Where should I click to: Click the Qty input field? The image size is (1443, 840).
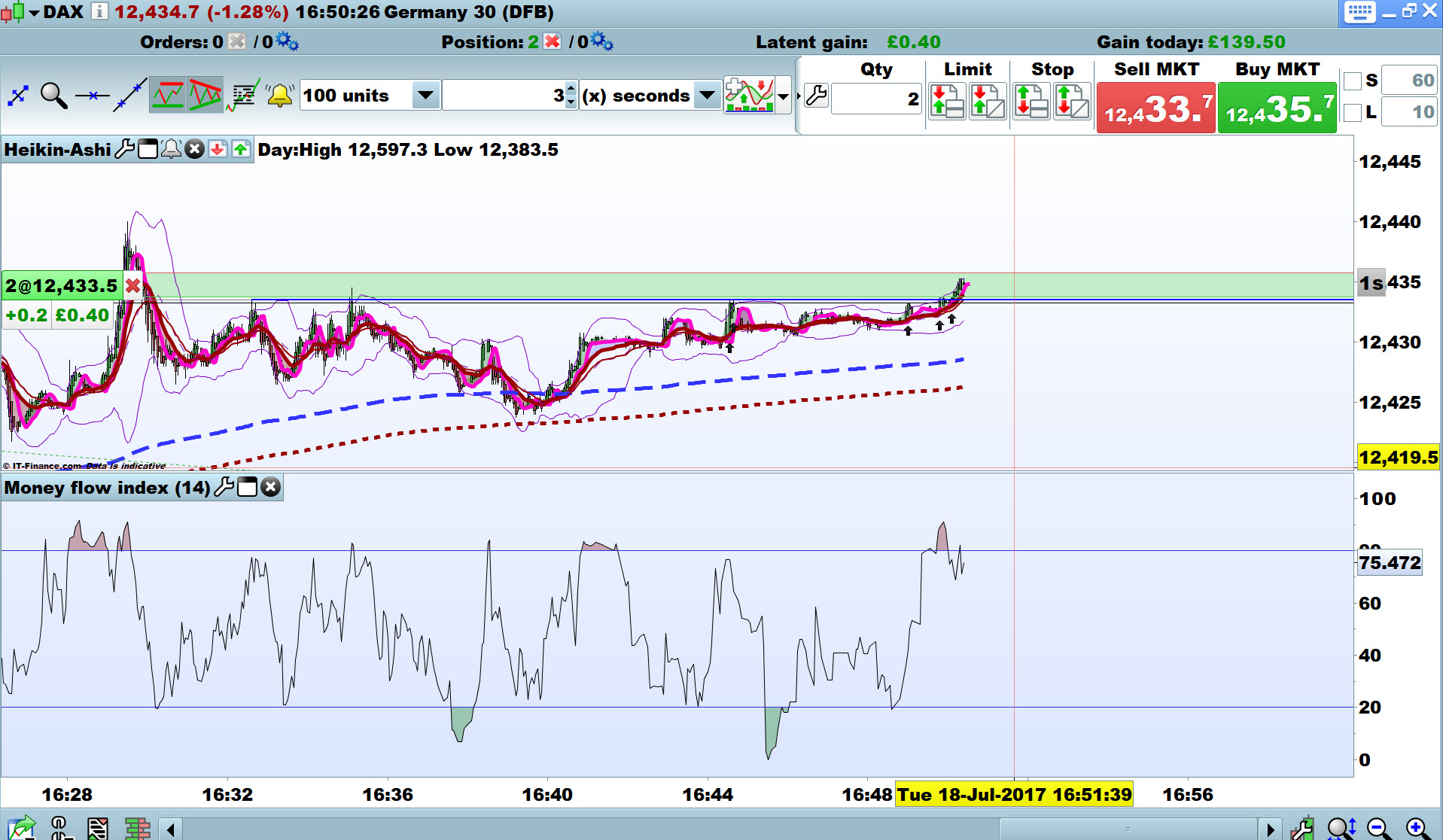(x=877, y=99)
